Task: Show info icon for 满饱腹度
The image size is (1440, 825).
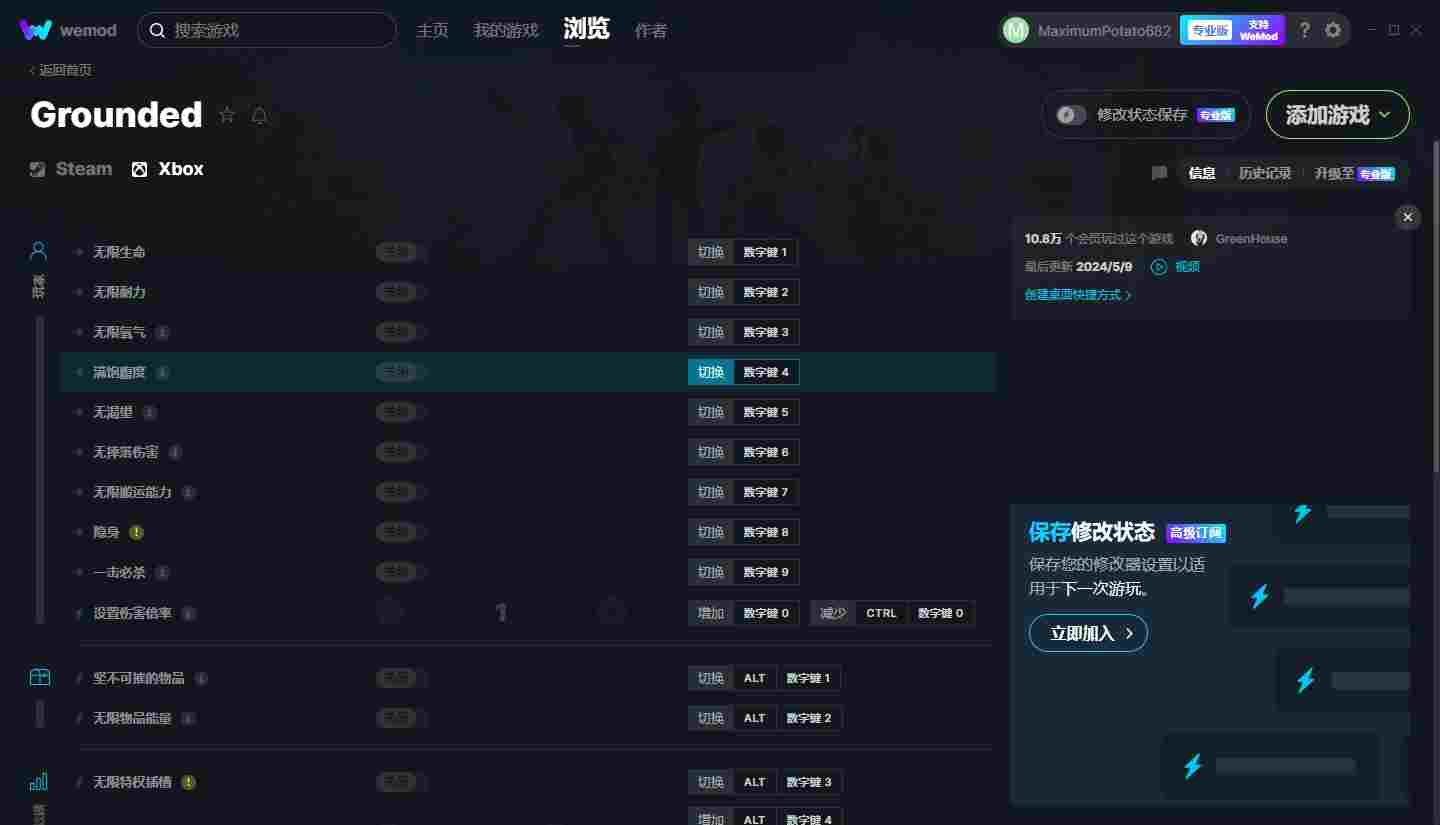Action: (162, 372)
